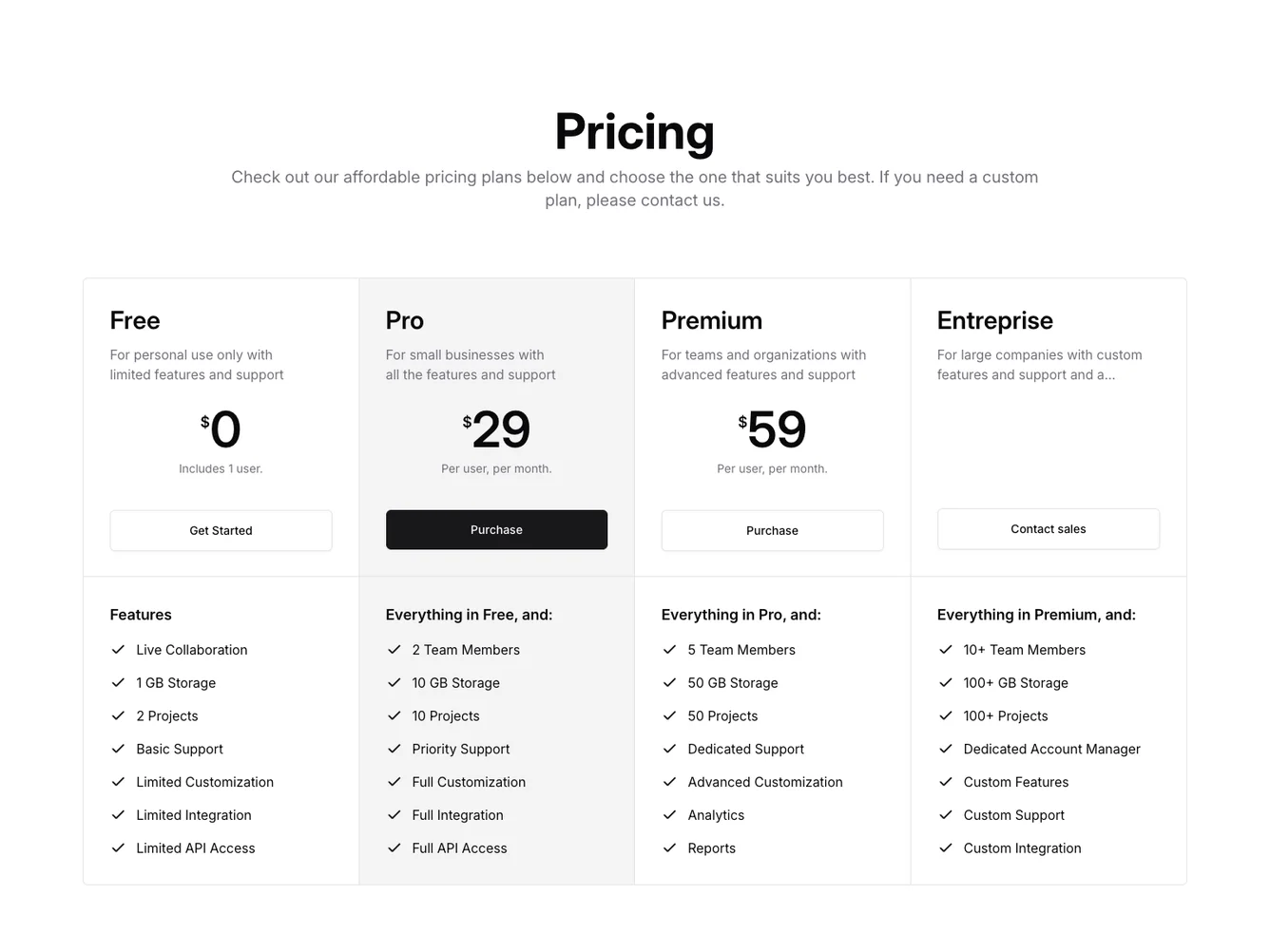Select the checkmark beside Full API Access

pos(394,848)
